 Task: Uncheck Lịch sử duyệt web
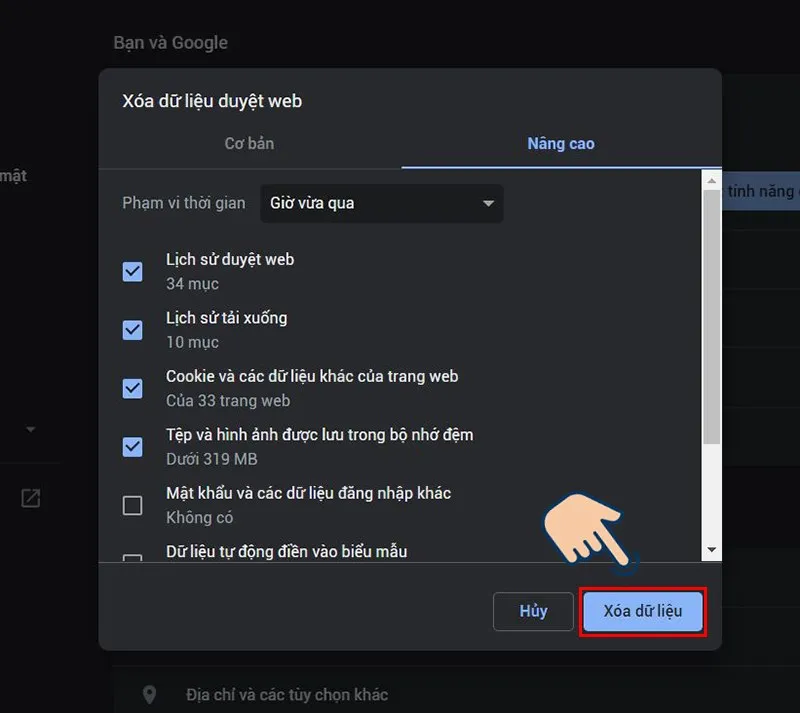pyautogui.click(x=132, y=271)
